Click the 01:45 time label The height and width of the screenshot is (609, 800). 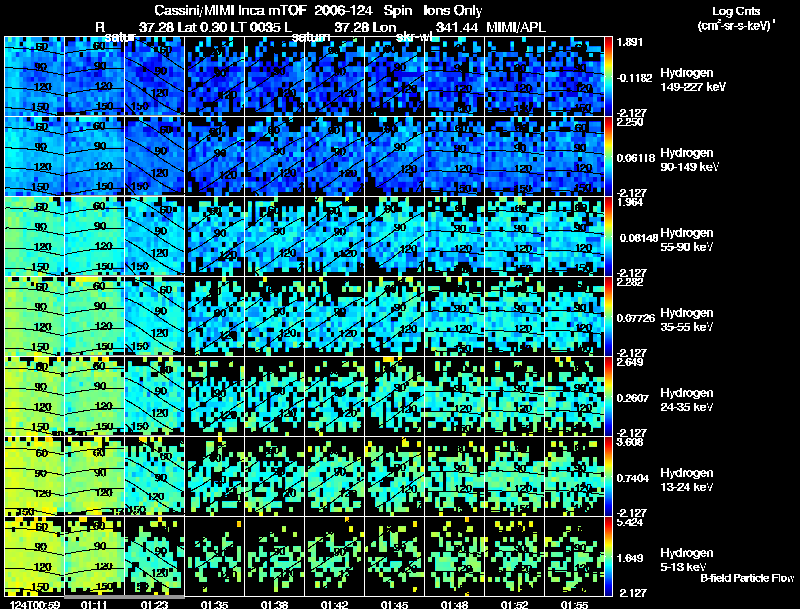click(394, 604)
